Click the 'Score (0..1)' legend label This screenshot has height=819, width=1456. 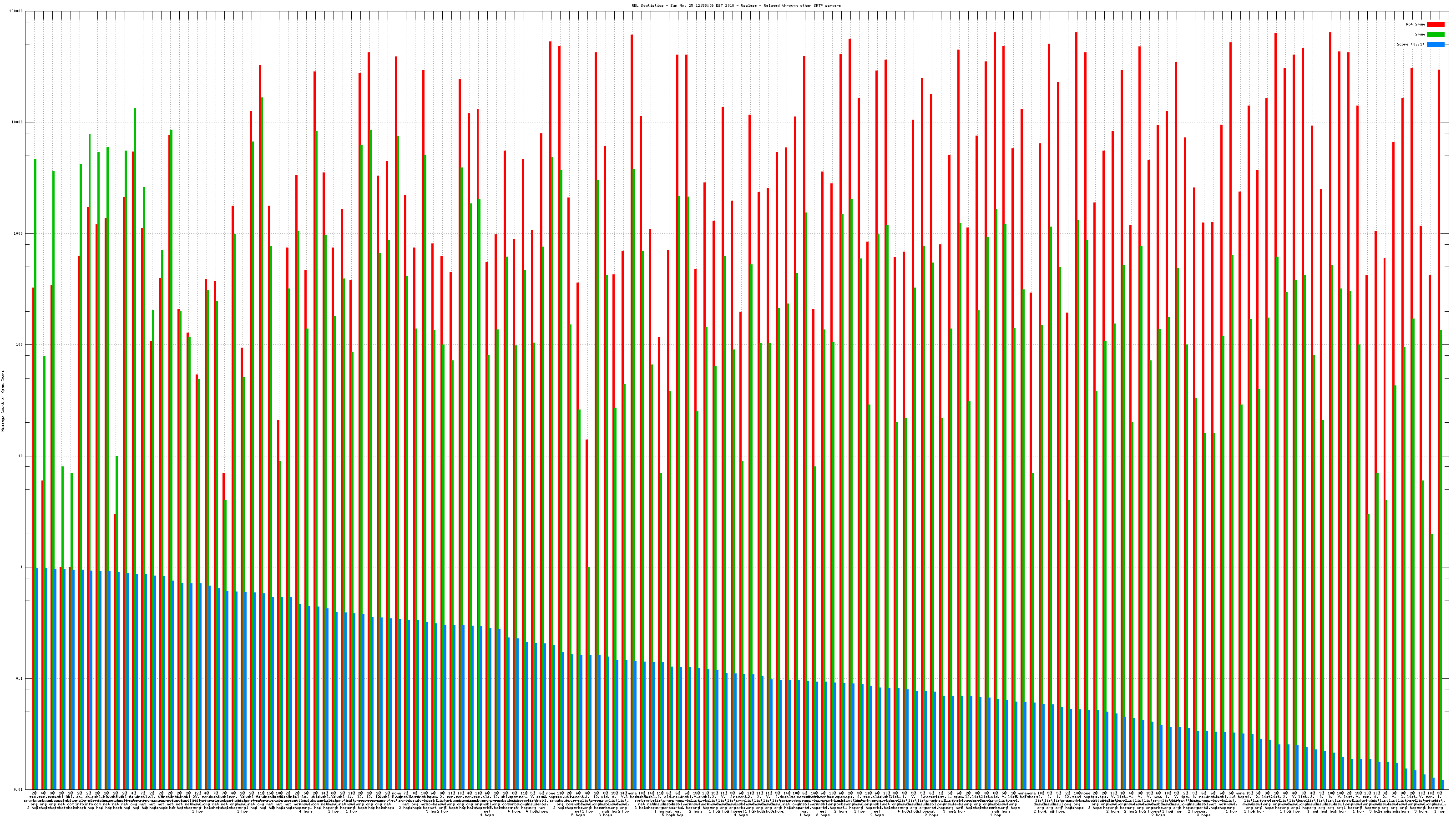1411,44
